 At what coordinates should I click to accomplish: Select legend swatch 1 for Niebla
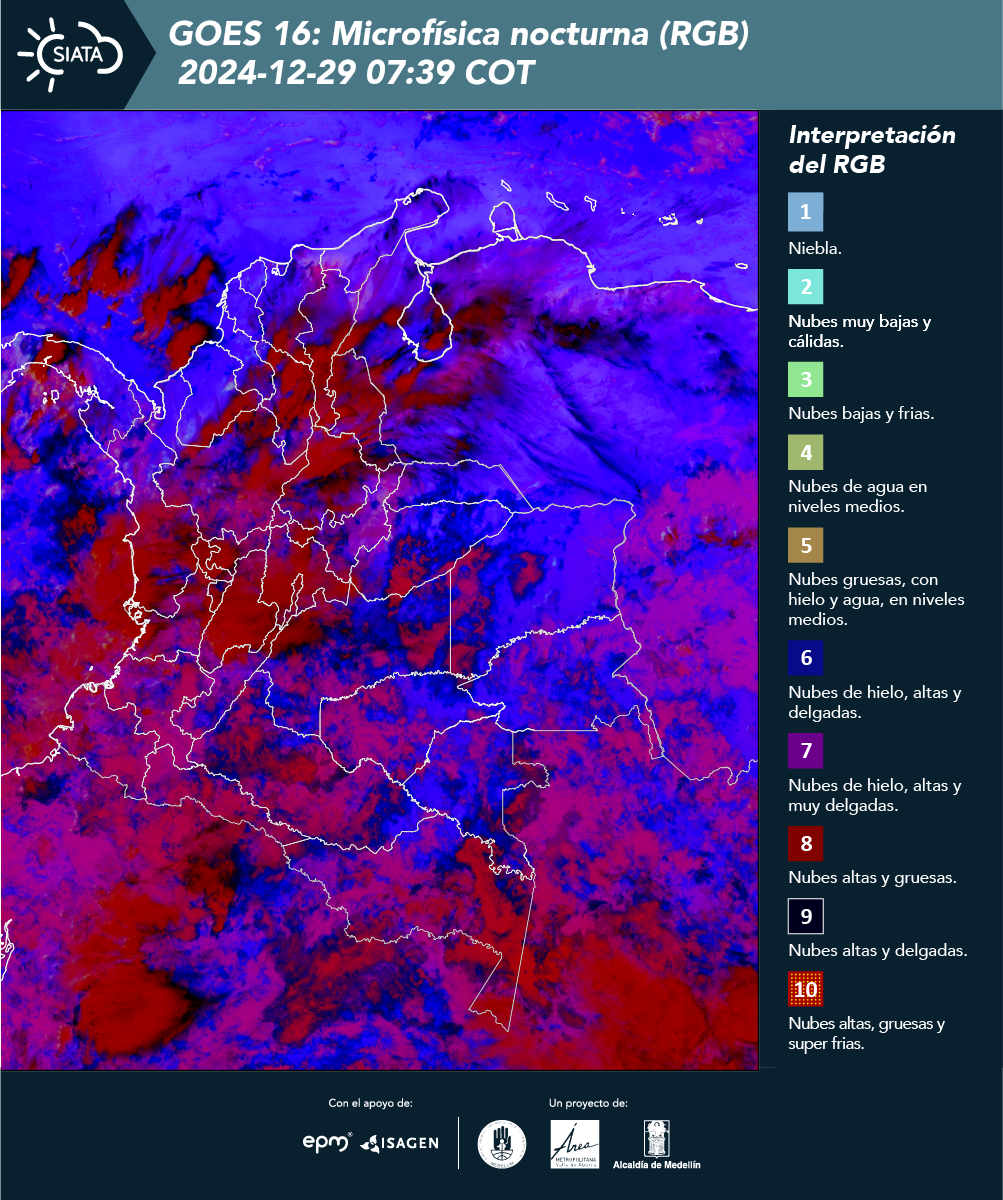[805, 212]
